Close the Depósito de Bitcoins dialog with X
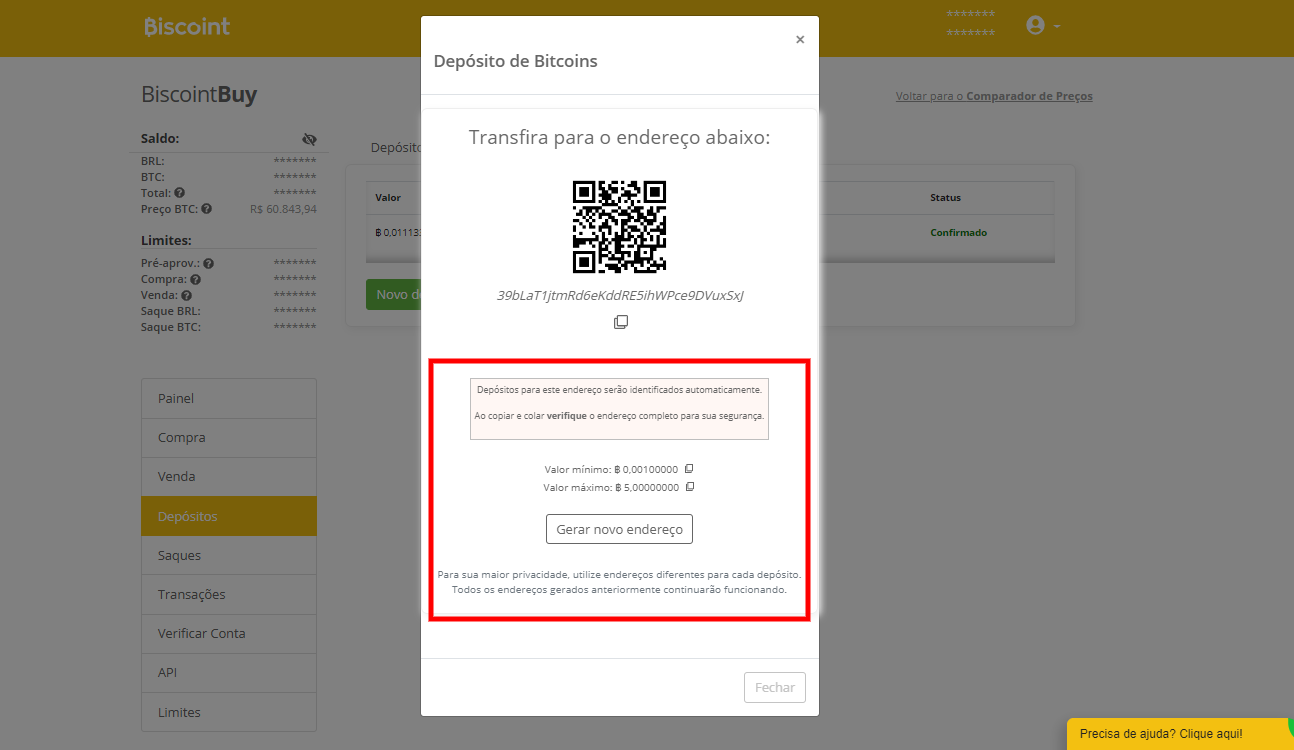This screenshot has width=1294, height=750. [x=800, y=40]
